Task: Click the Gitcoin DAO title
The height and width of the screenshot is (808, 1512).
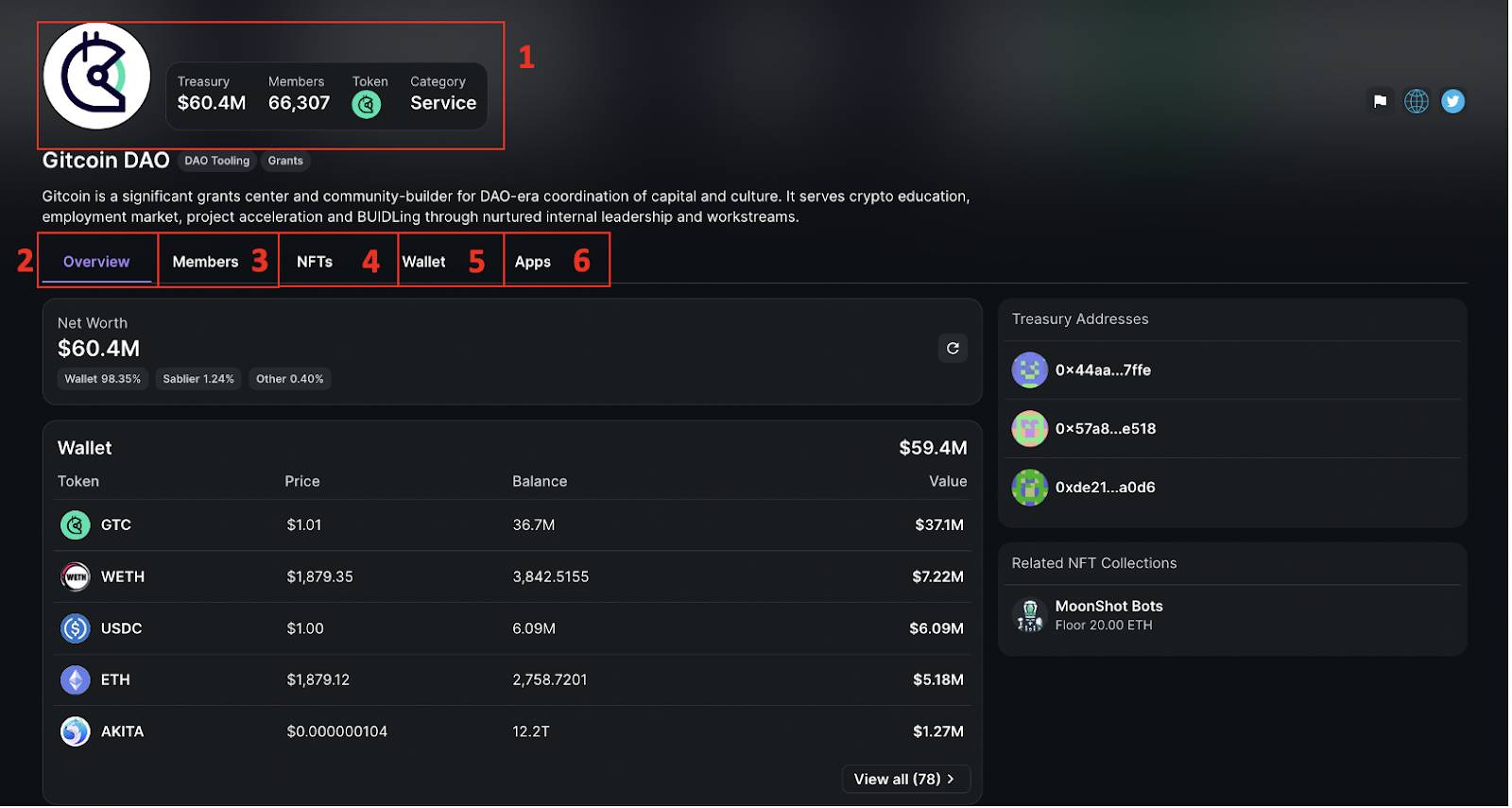Action: click(x=106, y=161)
